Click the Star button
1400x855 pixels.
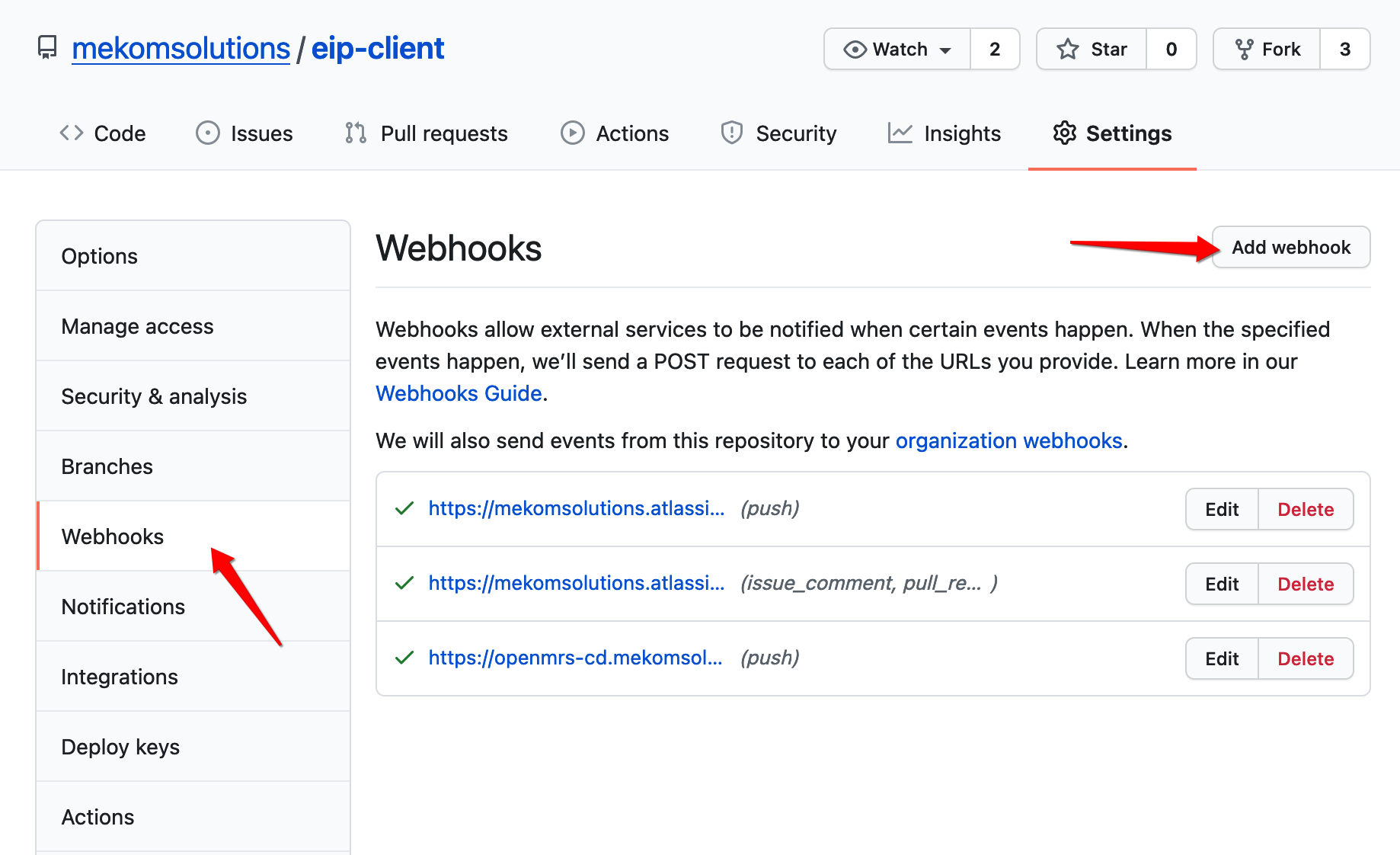pos(1092,50)
